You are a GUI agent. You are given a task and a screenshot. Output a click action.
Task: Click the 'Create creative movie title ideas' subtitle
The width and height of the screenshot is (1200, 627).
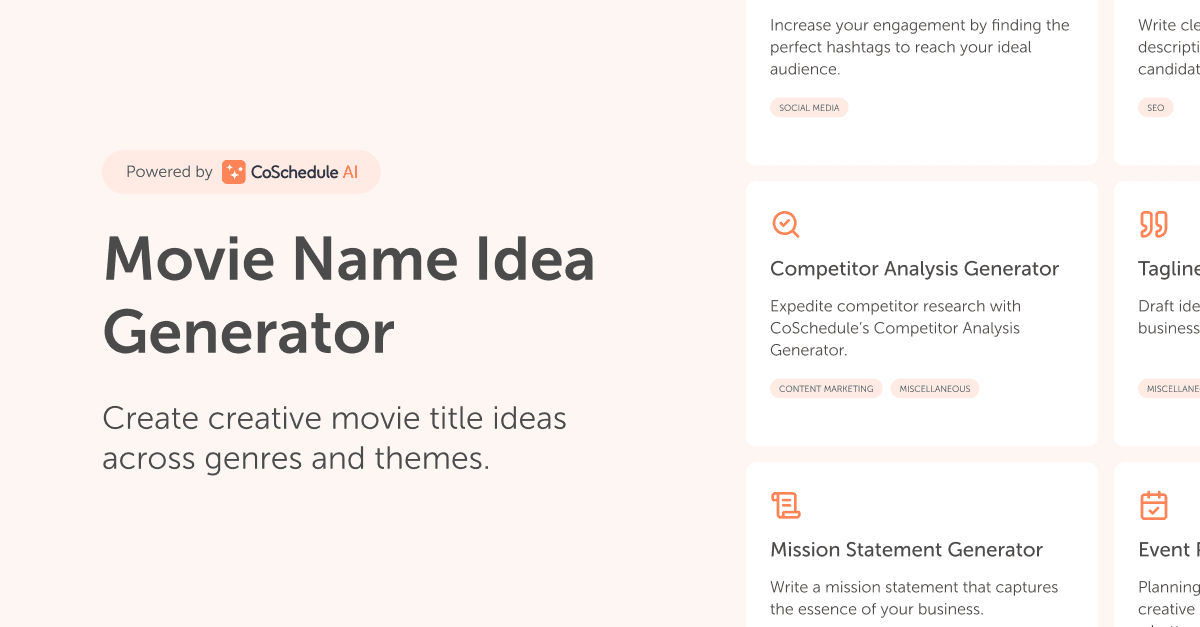334,438
